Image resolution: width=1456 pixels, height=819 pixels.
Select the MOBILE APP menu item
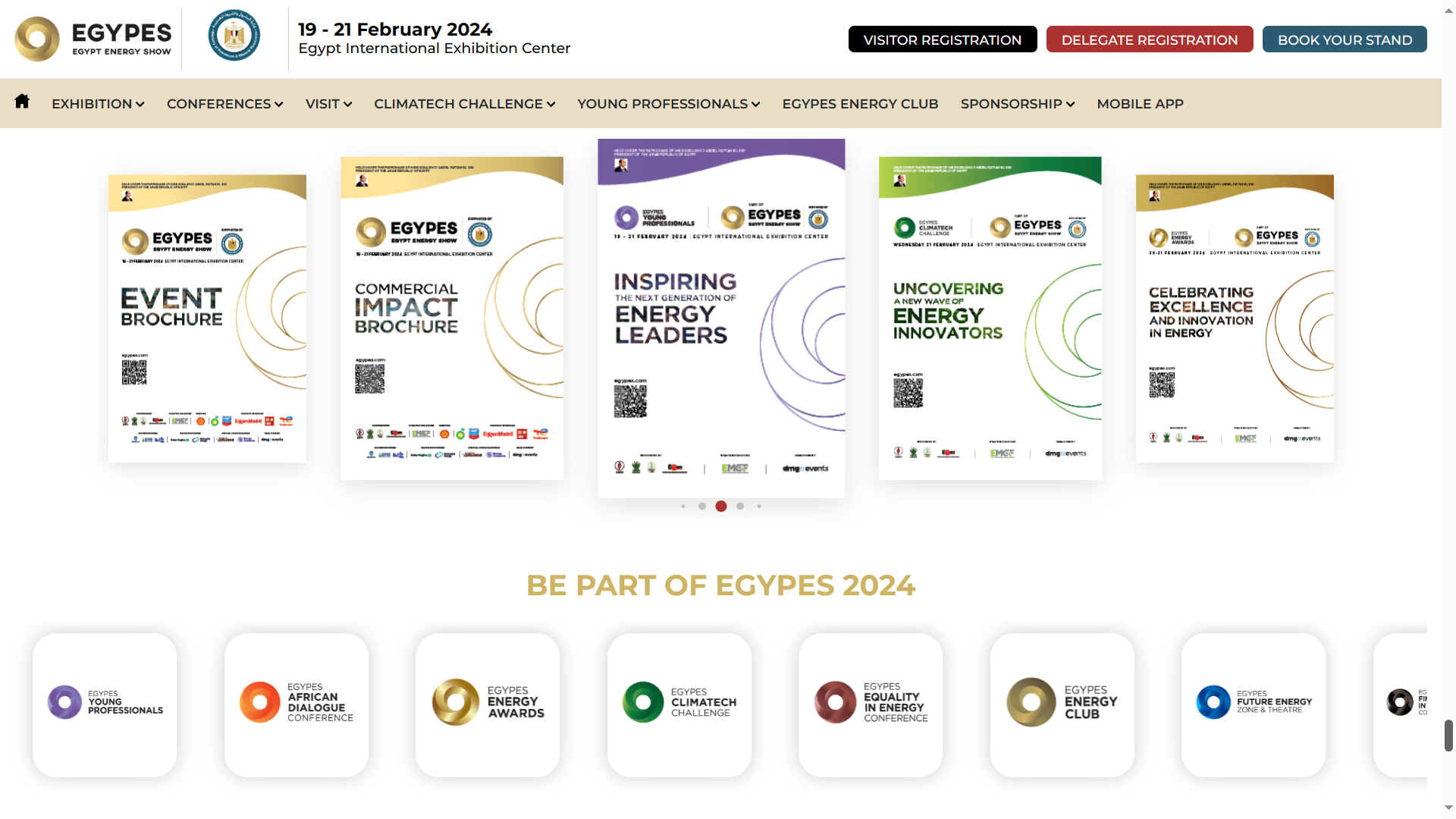[x=1140, y=104]
